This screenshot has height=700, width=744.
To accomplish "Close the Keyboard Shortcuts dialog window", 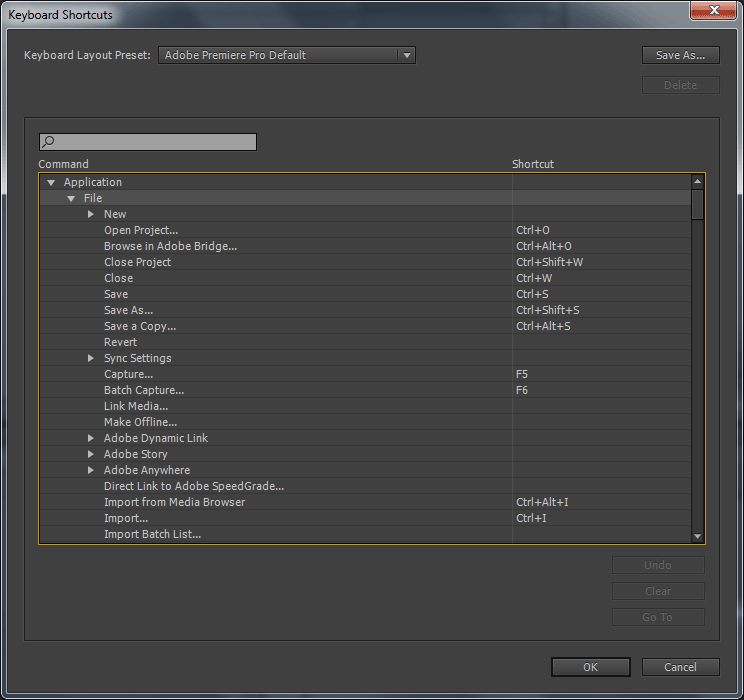I will point(713,10).
